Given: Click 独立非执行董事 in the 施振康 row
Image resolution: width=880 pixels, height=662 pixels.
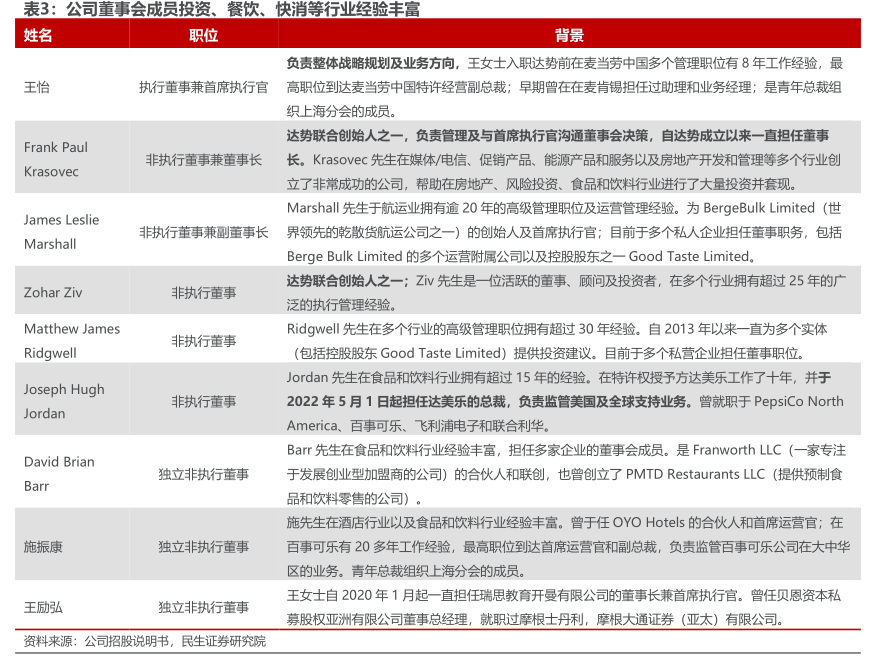Looking at the screenshot, I should coord(203,546).
